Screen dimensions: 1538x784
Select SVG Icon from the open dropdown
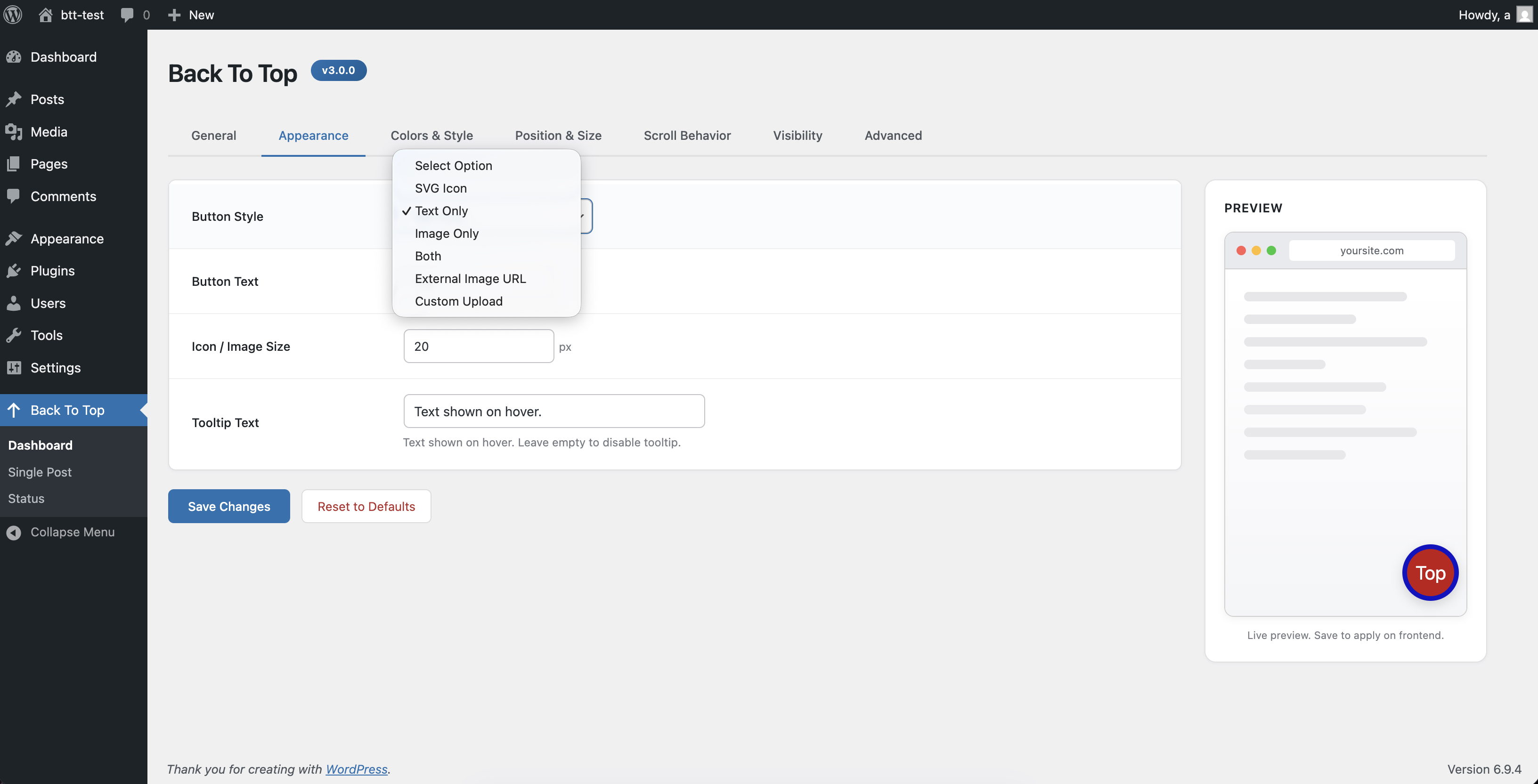[440, 188]
